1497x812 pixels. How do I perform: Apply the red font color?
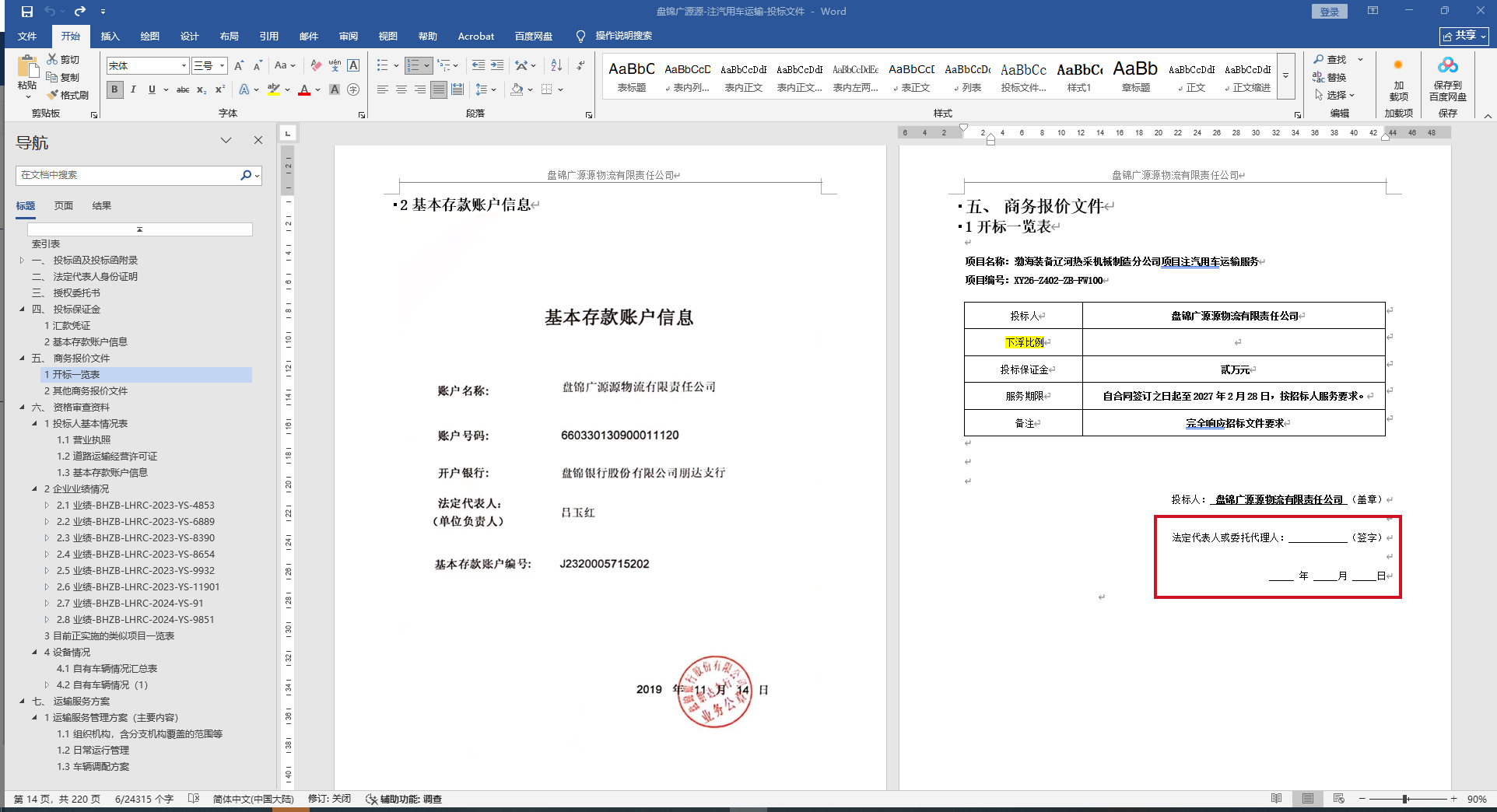(x=304, y=89)
